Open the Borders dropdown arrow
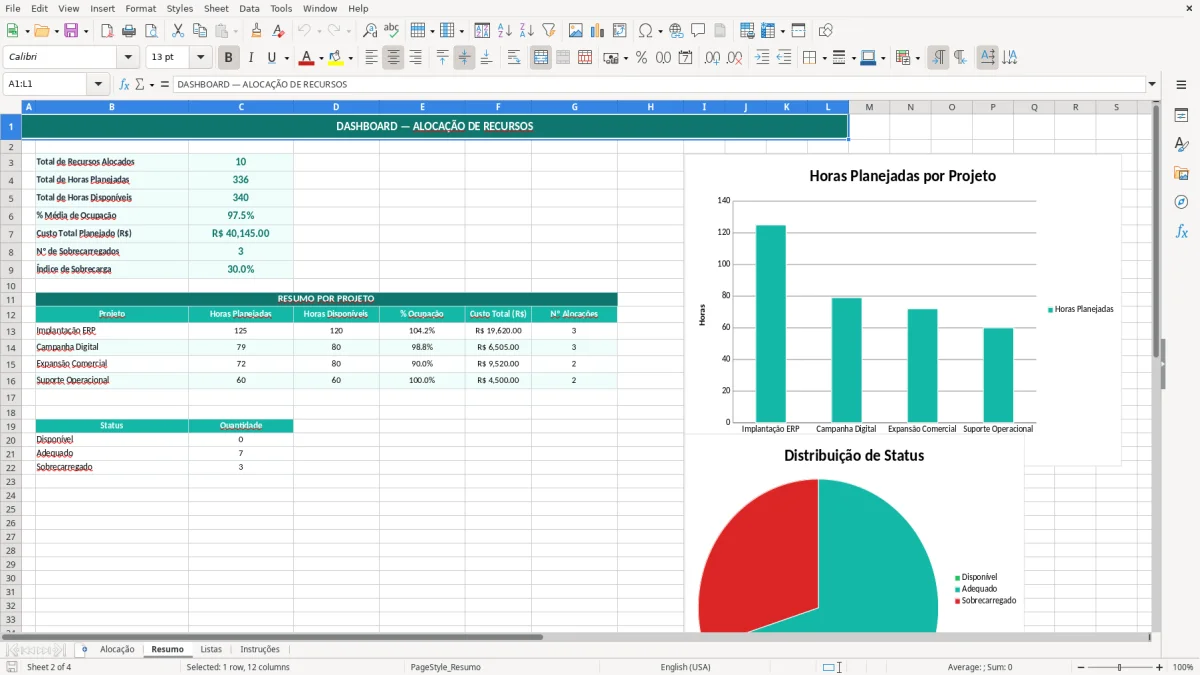Viewport: 1200px width, 675px height. pos(824,58)
